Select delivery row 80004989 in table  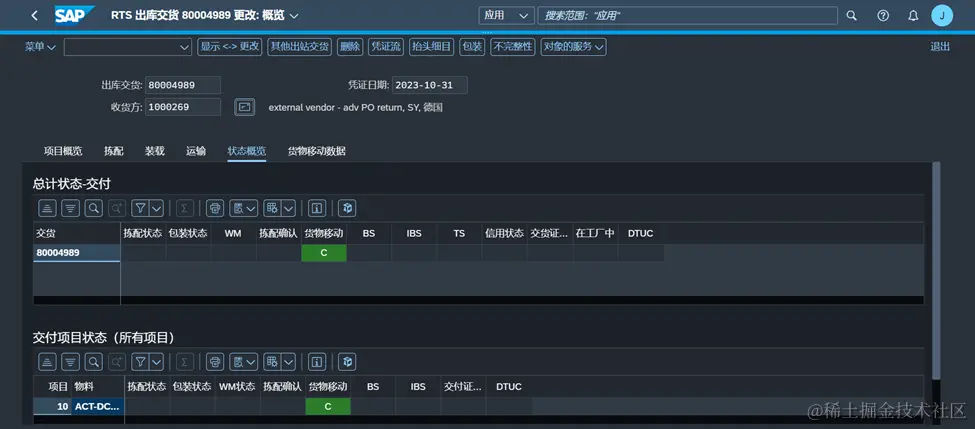pyautogui.click(x=76, y=252)
